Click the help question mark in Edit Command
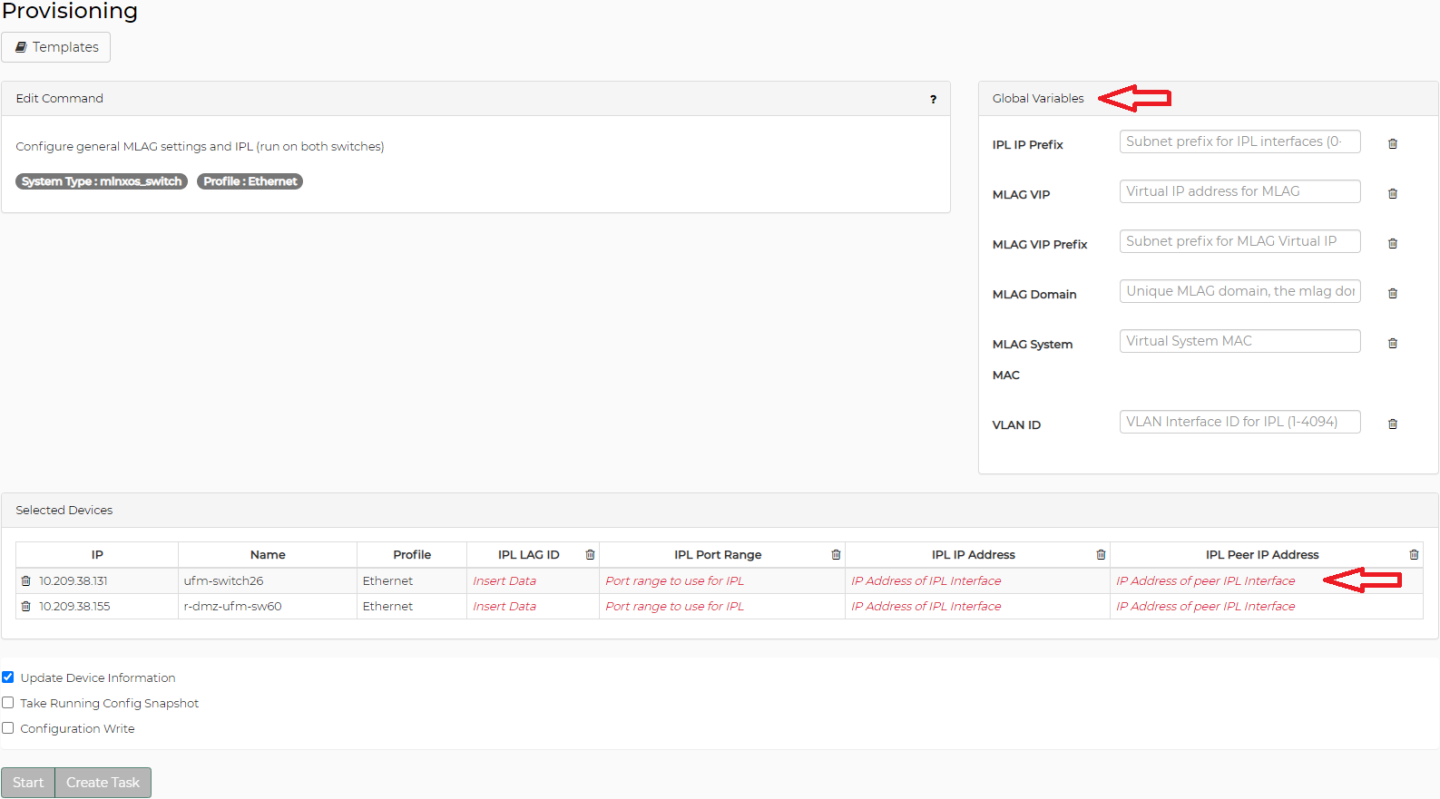The height and width of the screenshot is (799, 1440). point(933,99)
